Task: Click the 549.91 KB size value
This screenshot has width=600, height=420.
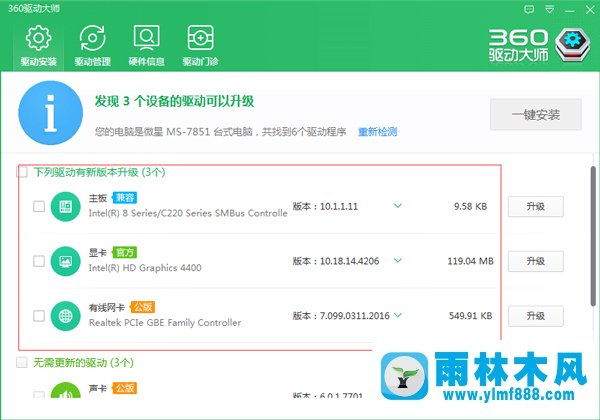Action: click(x=470, y=316)
